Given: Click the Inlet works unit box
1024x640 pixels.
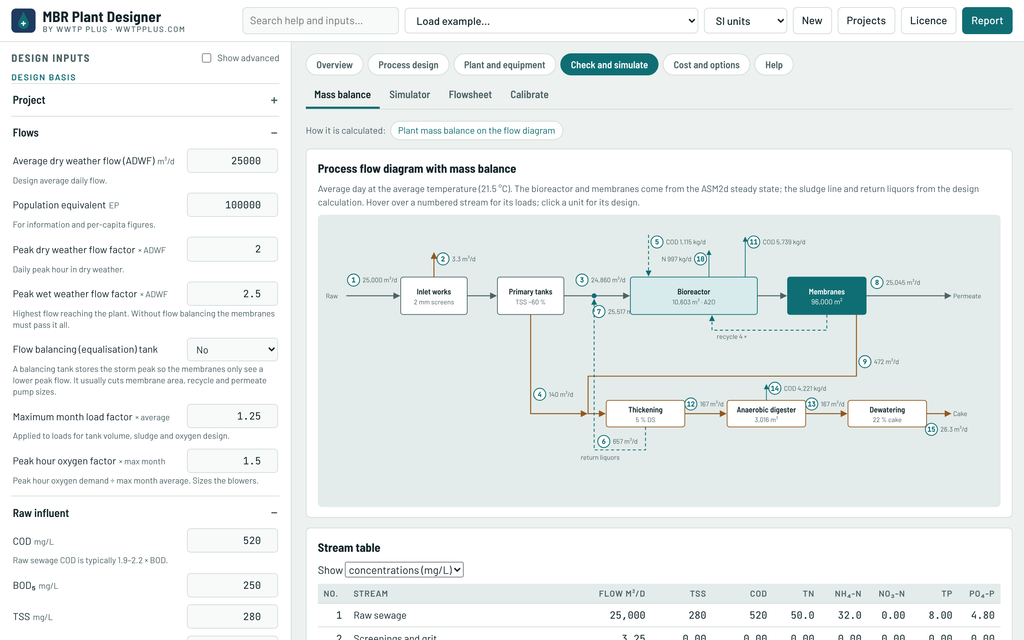Looking at the screenshot, I should tap(434, 296).
